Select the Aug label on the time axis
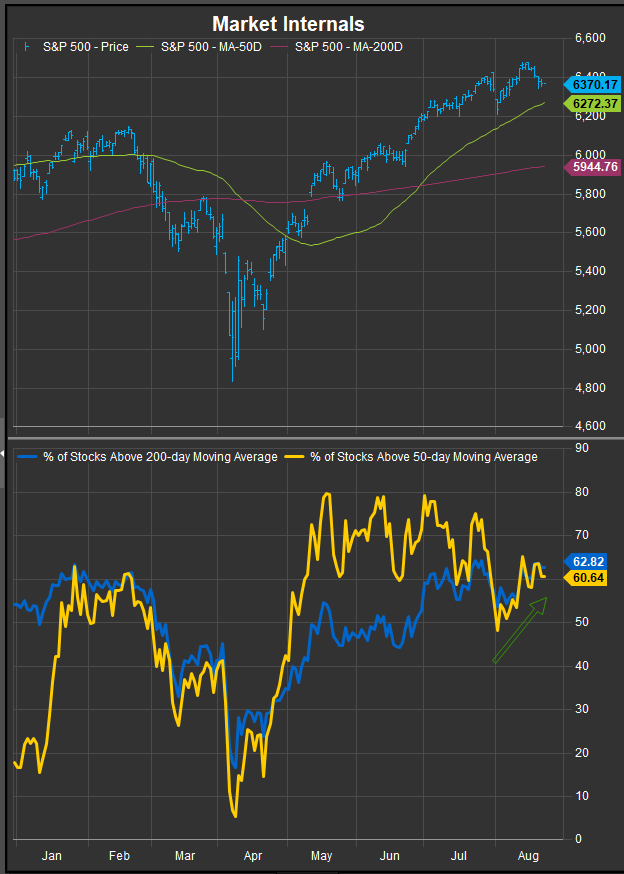This screenshot has height=874, width=624. click(527, 856)
